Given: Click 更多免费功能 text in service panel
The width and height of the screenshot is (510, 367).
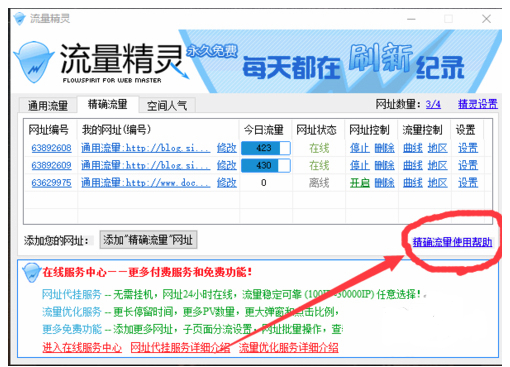Looking at the screenshot, I should click(x=72, y=329).
